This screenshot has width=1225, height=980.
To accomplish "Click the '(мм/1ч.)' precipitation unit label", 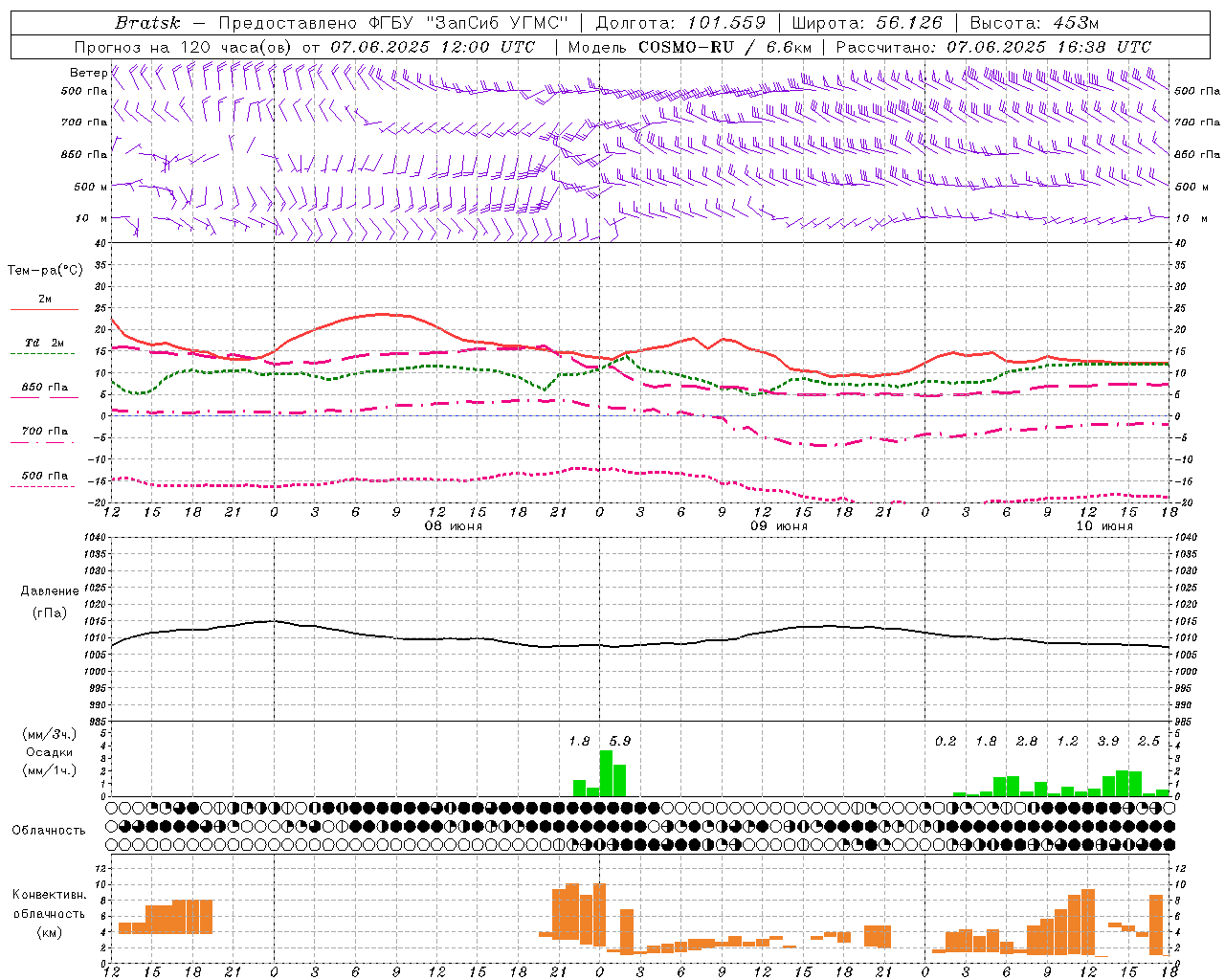I will pos(50,770).
